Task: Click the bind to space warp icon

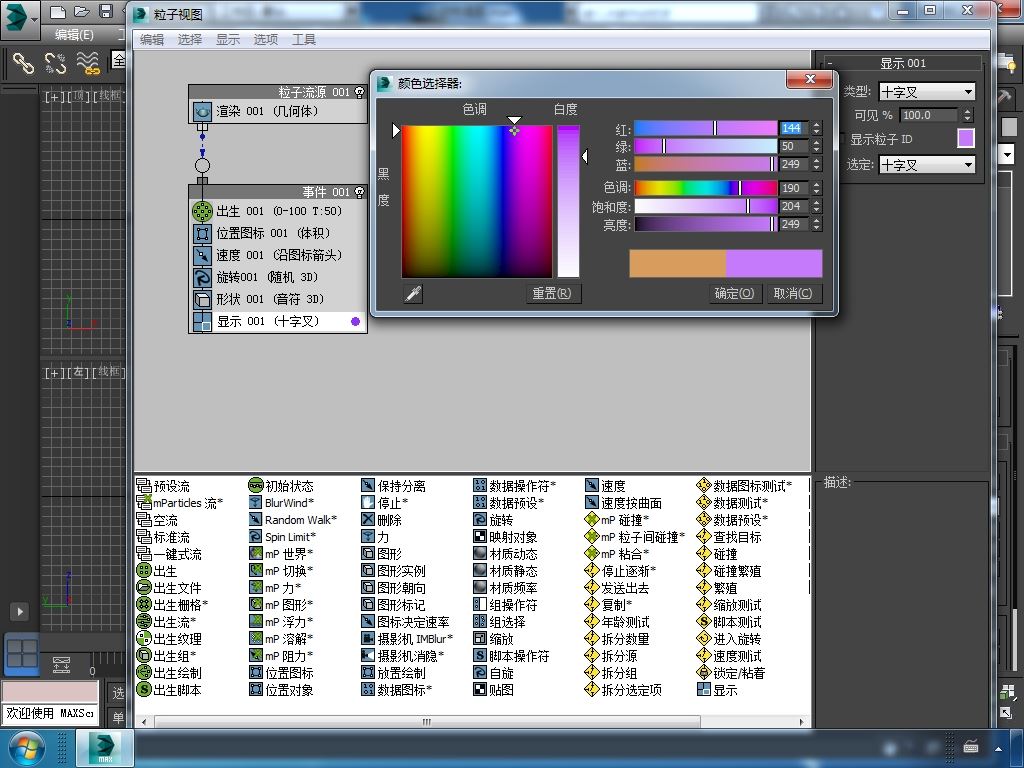Action: (x=88, y=63)
